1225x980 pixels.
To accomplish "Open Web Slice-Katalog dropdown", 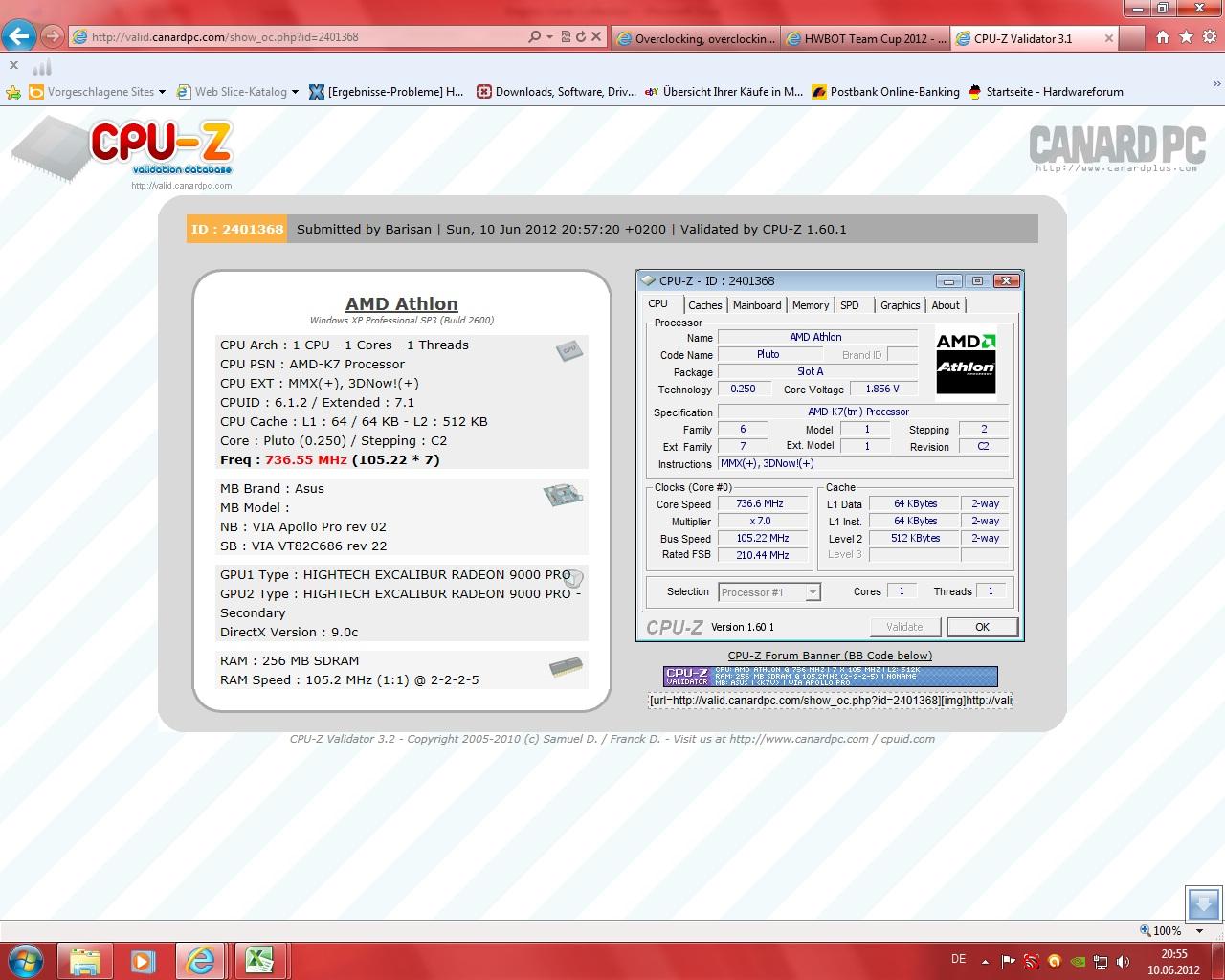I will pos(237,92).
